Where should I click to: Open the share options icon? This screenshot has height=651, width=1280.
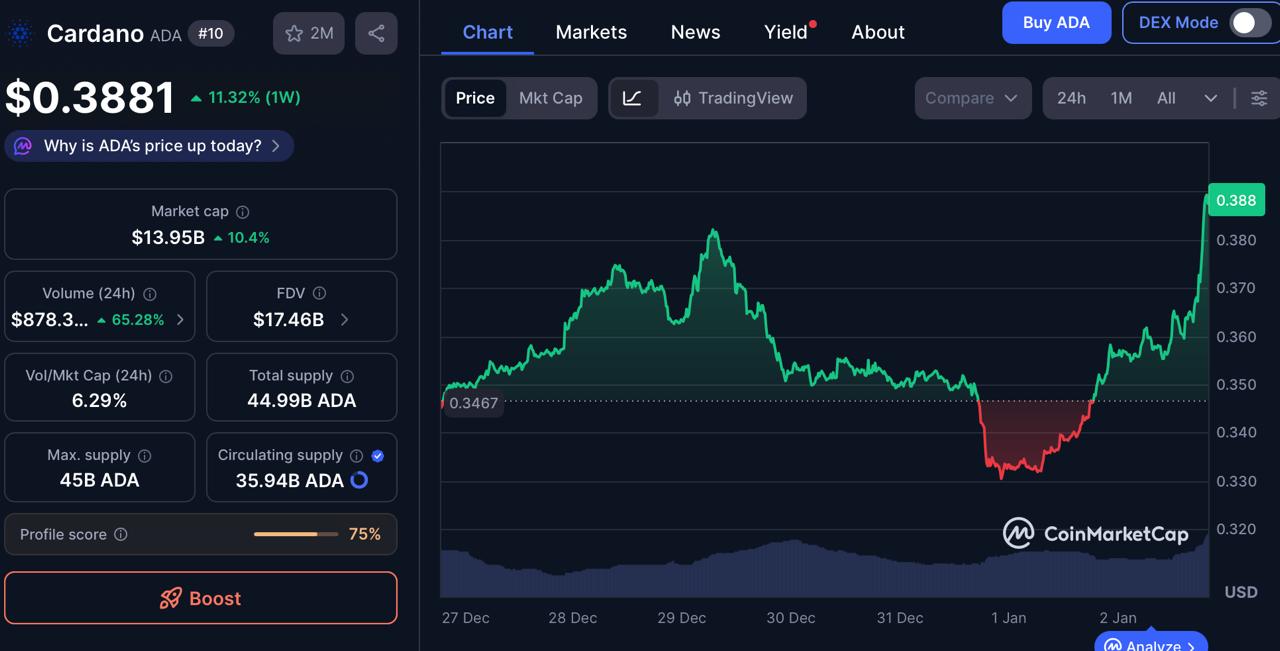click(376, 33)
